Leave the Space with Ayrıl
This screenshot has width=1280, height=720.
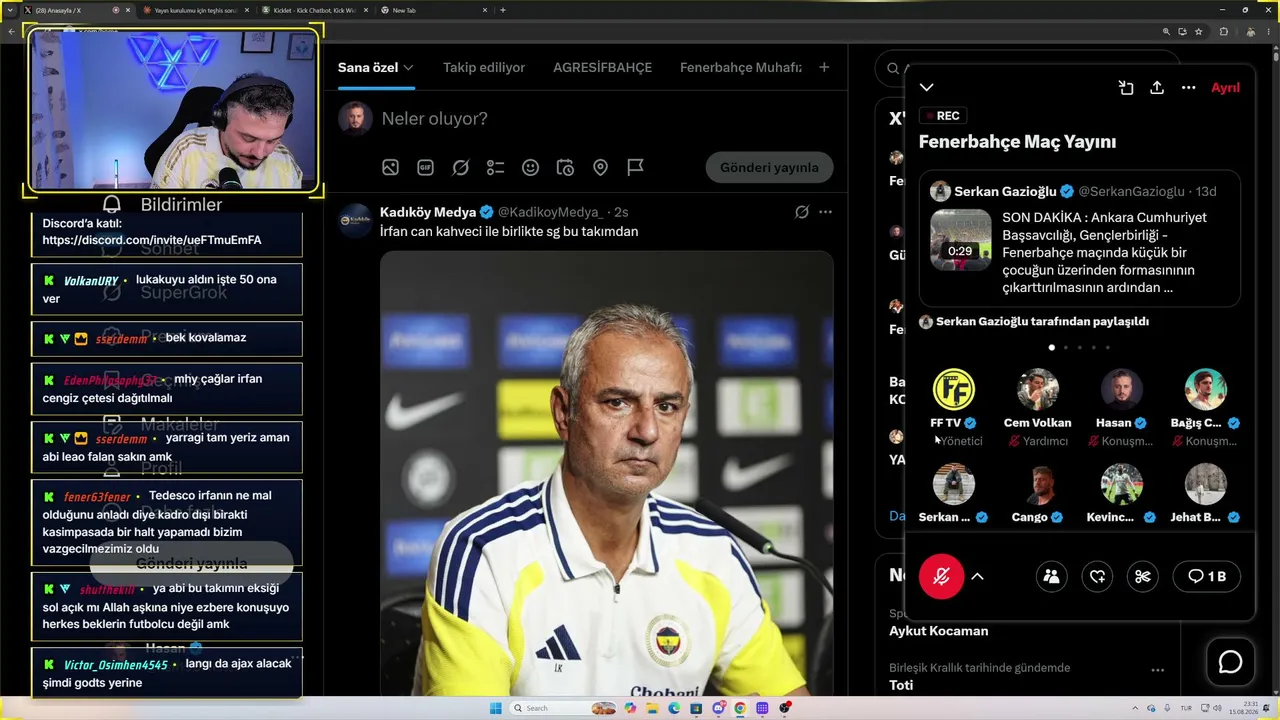coord(1225,87)
